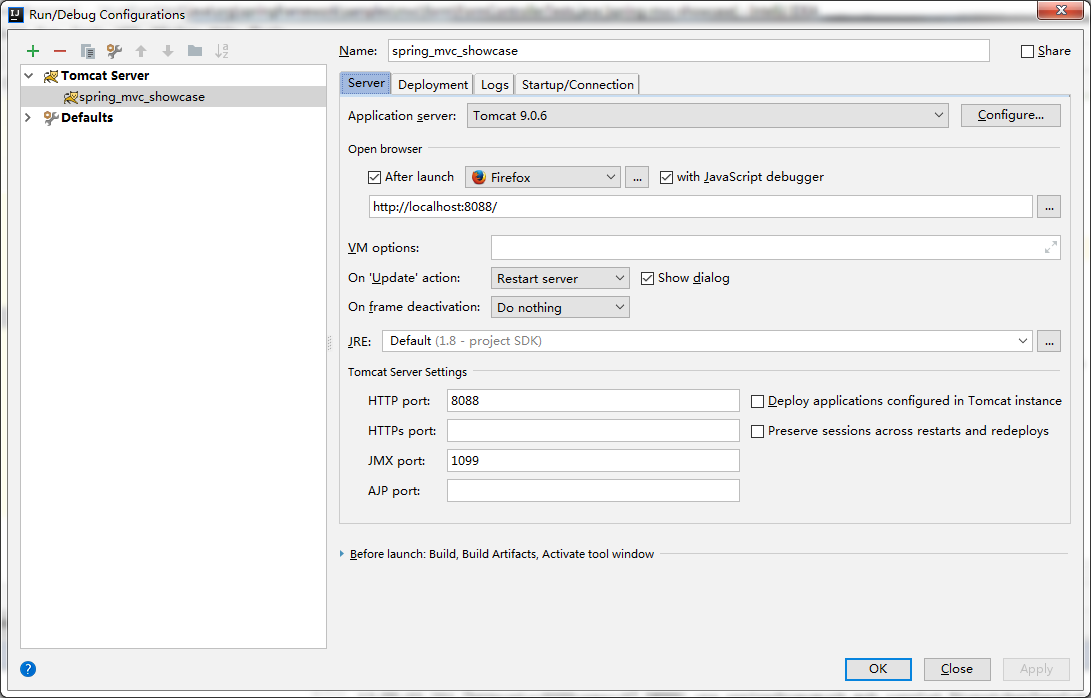This screenshot has height=698, width=1091.
Task: Select spring_mvc_showcase in the tree
Action: pyautogui.click(x=173, y=97)
